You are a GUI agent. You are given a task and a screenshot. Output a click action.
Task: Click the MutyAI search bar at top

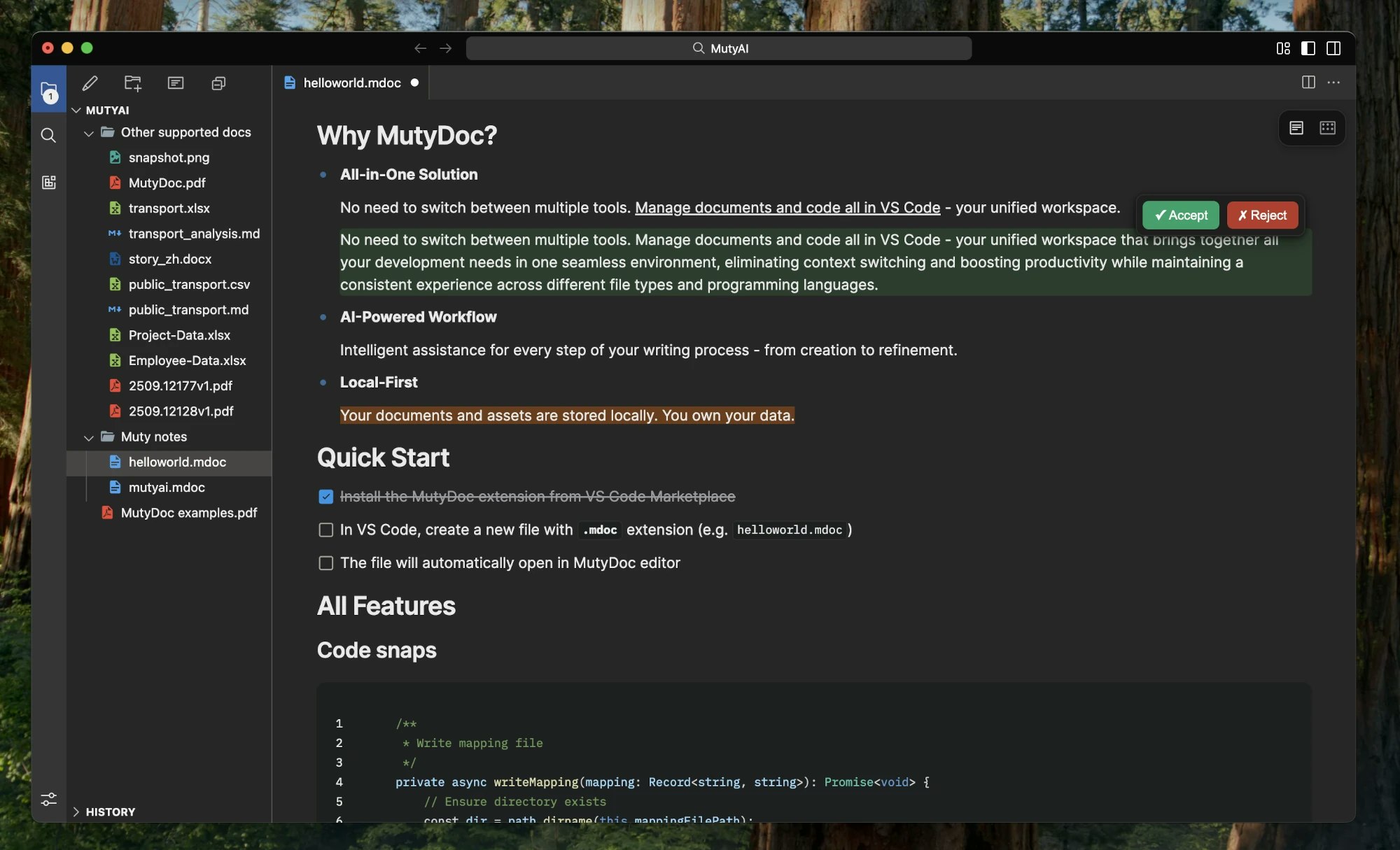click(720, 48)
